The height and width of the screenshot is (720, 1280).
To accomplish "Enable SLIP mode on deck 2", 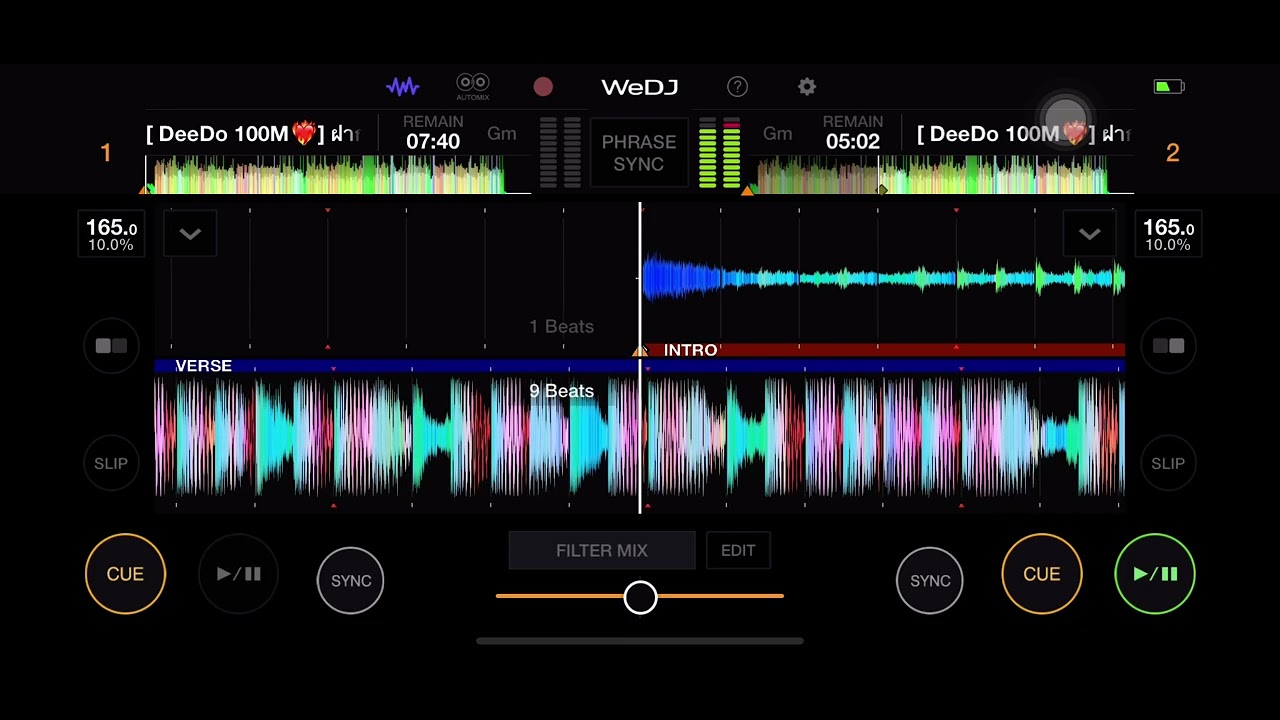I will [1168, 464].
